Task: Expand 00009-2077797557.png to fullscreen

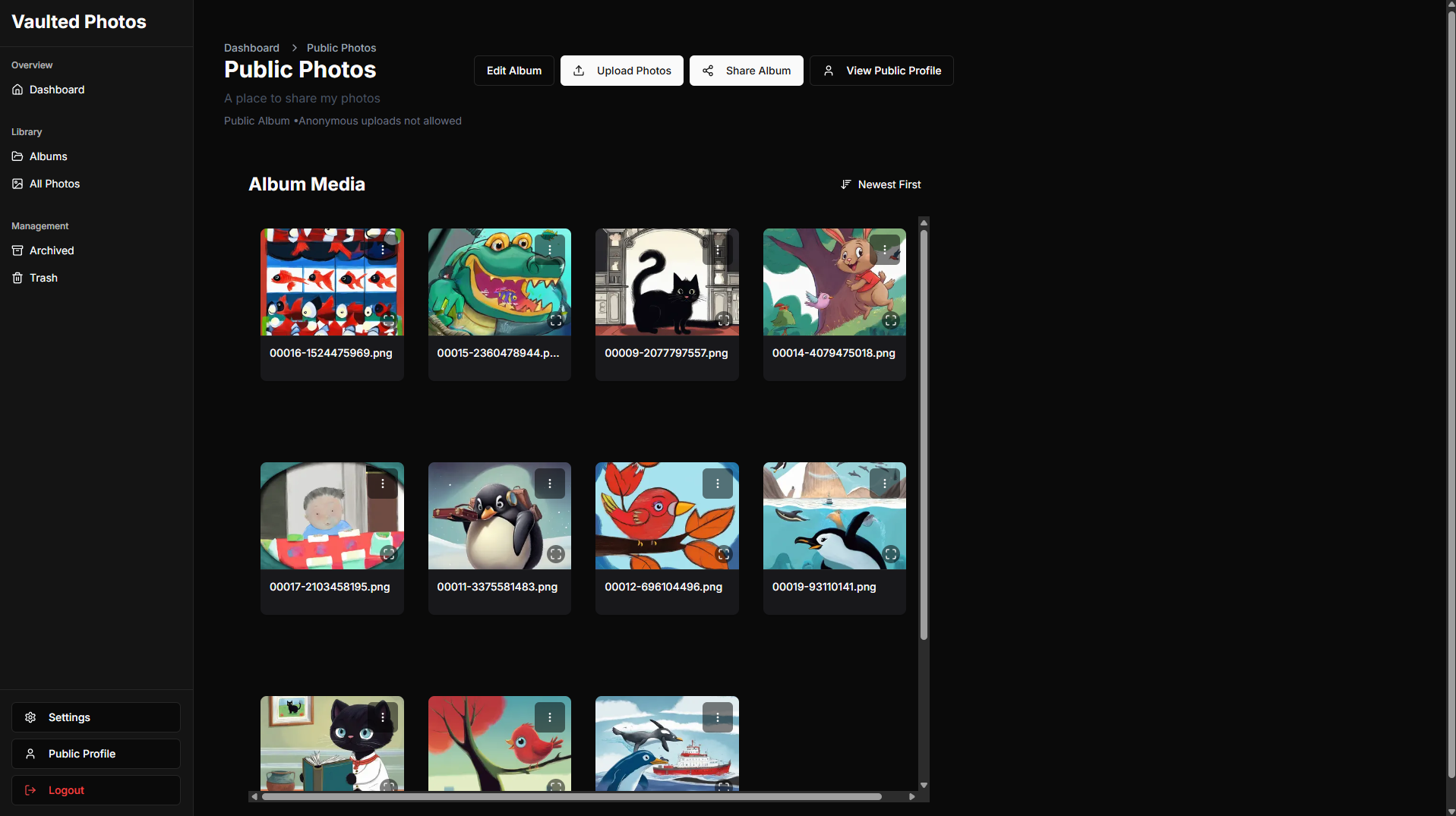Action: click(x=724, y=320)
